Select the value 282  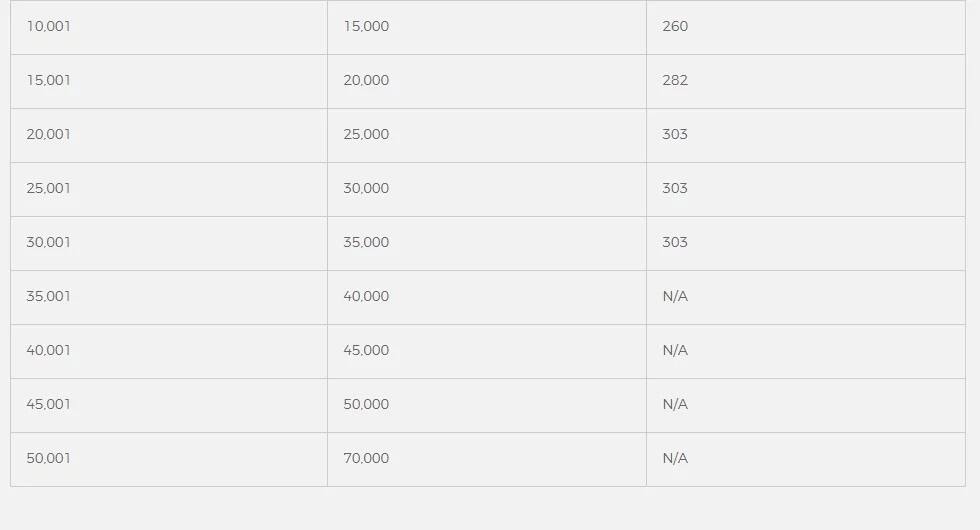(675, 80)
